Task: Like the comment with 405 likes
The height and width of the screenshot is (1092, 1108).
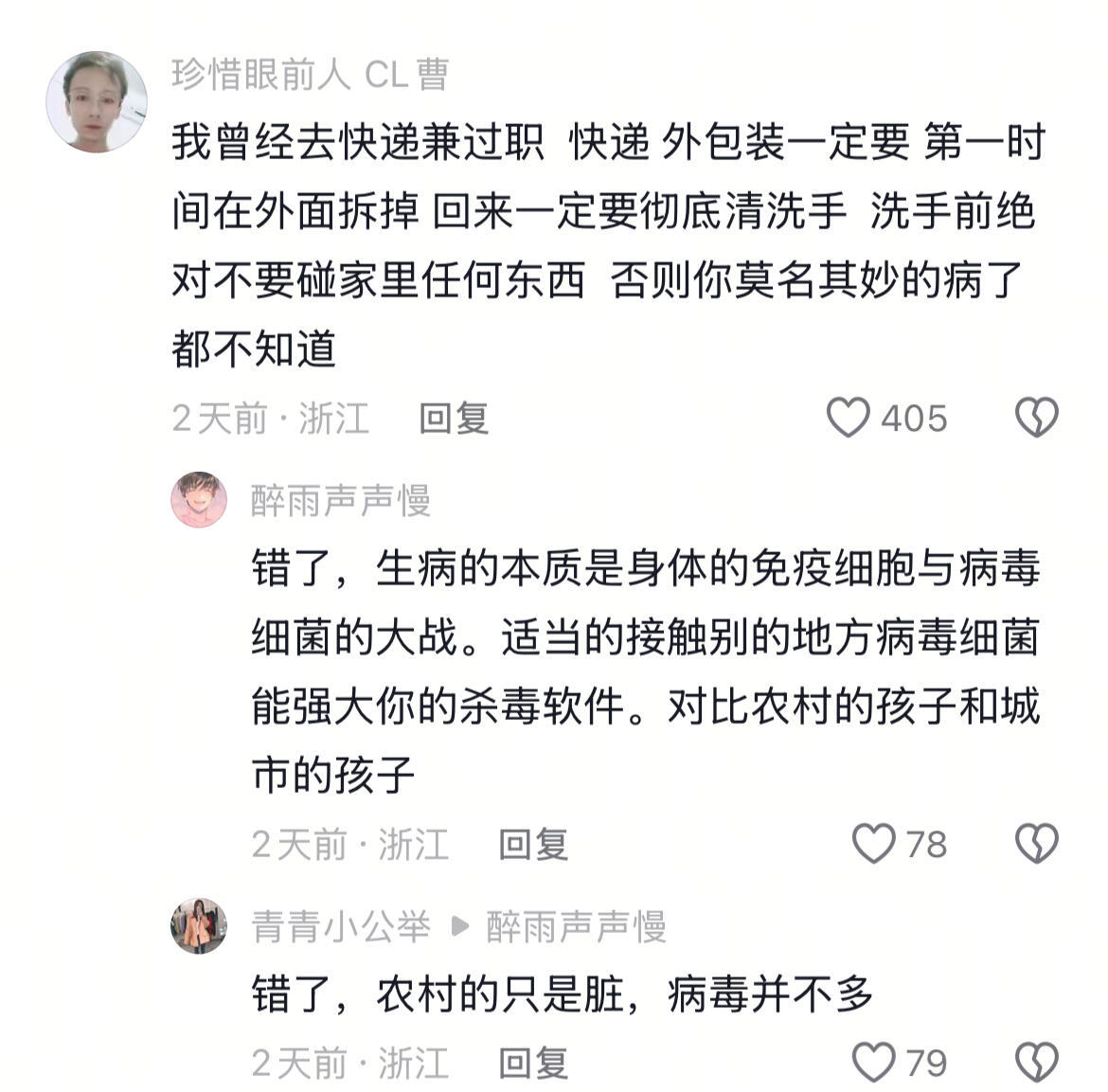Action: [848, 417]
